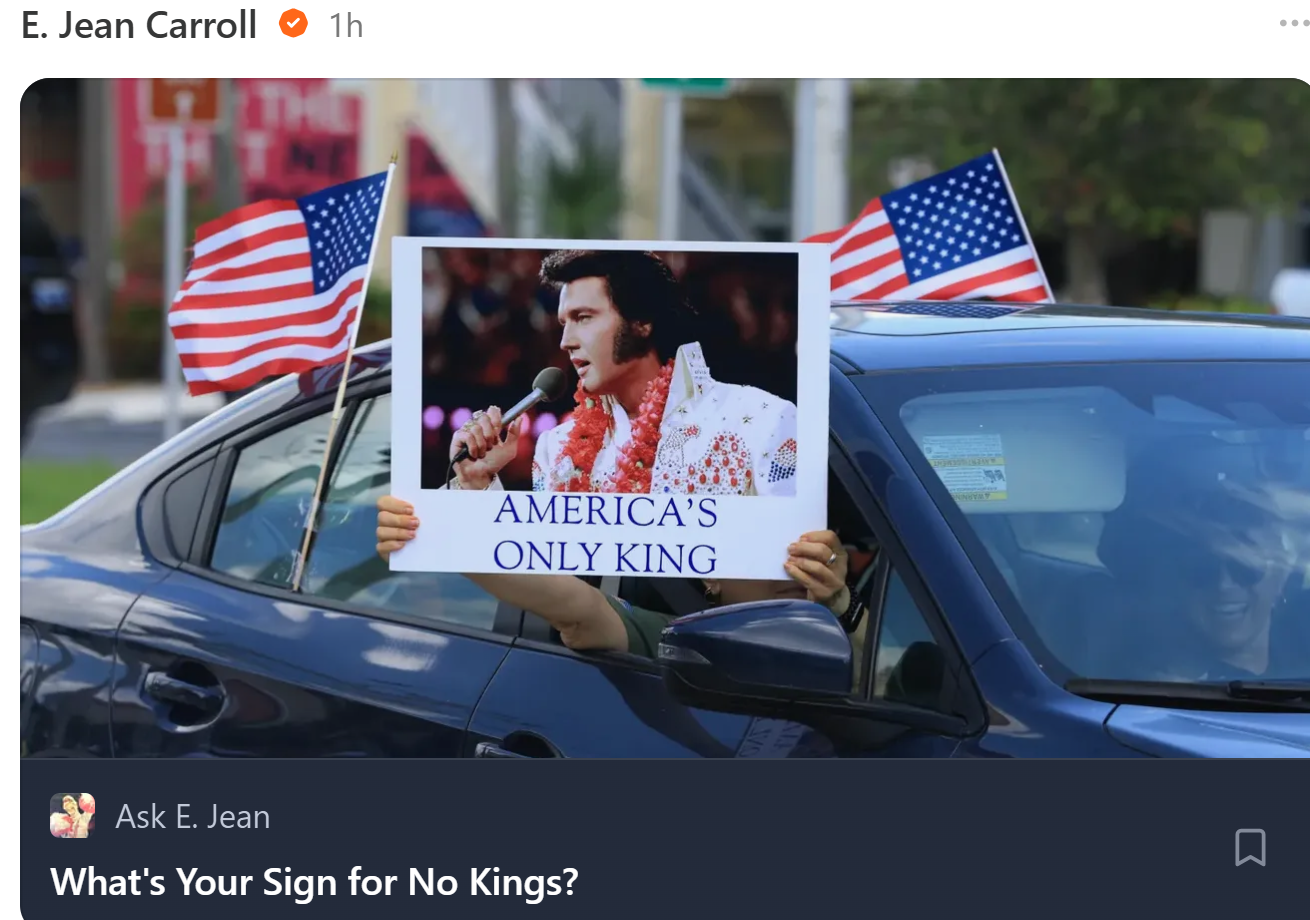Viewport: 1310px width, 920px height.
Task: Click the car's side mirror in the photo
Action: (757, 650)
